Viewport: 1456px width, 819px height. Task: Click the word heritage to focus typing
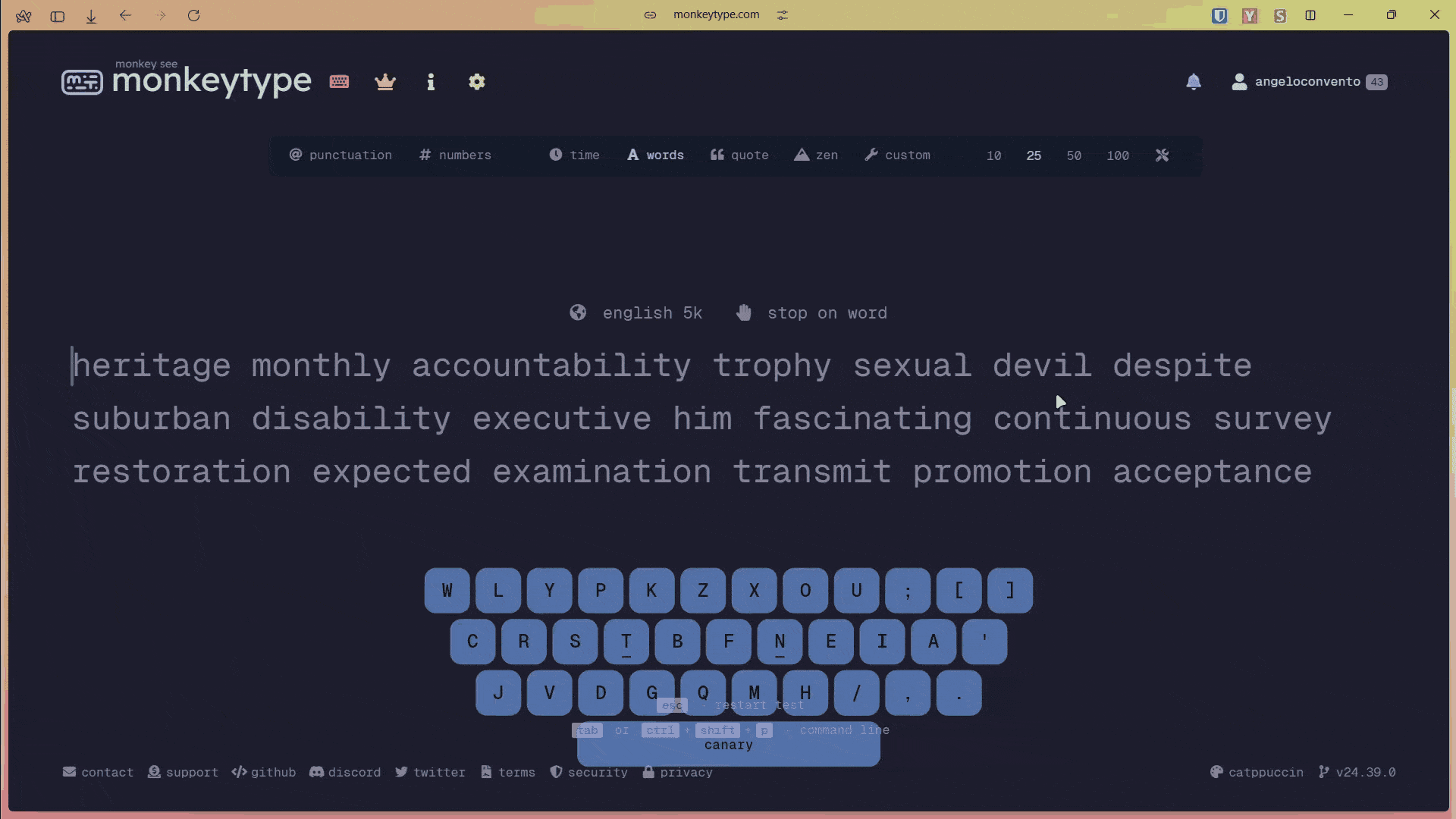[152, 366]
